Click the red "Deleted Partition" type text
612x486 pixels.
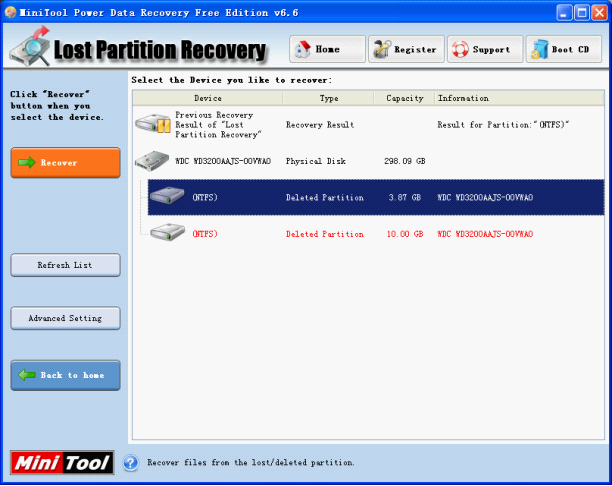[x=324, y=234]
